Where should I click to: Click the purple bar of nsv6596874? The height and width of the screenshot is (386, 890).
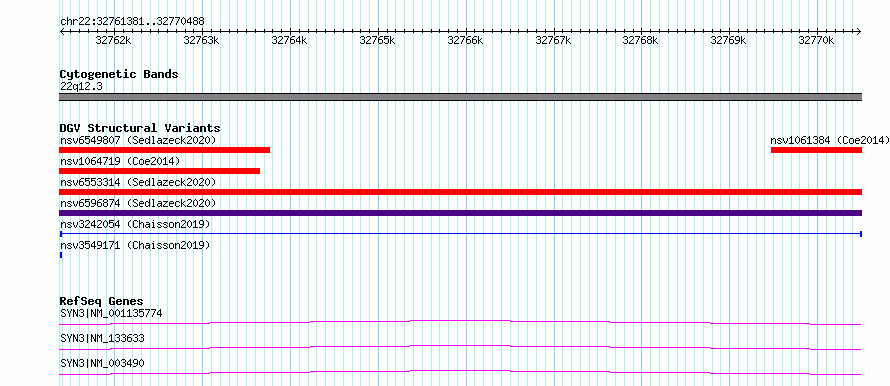point(460,213)
